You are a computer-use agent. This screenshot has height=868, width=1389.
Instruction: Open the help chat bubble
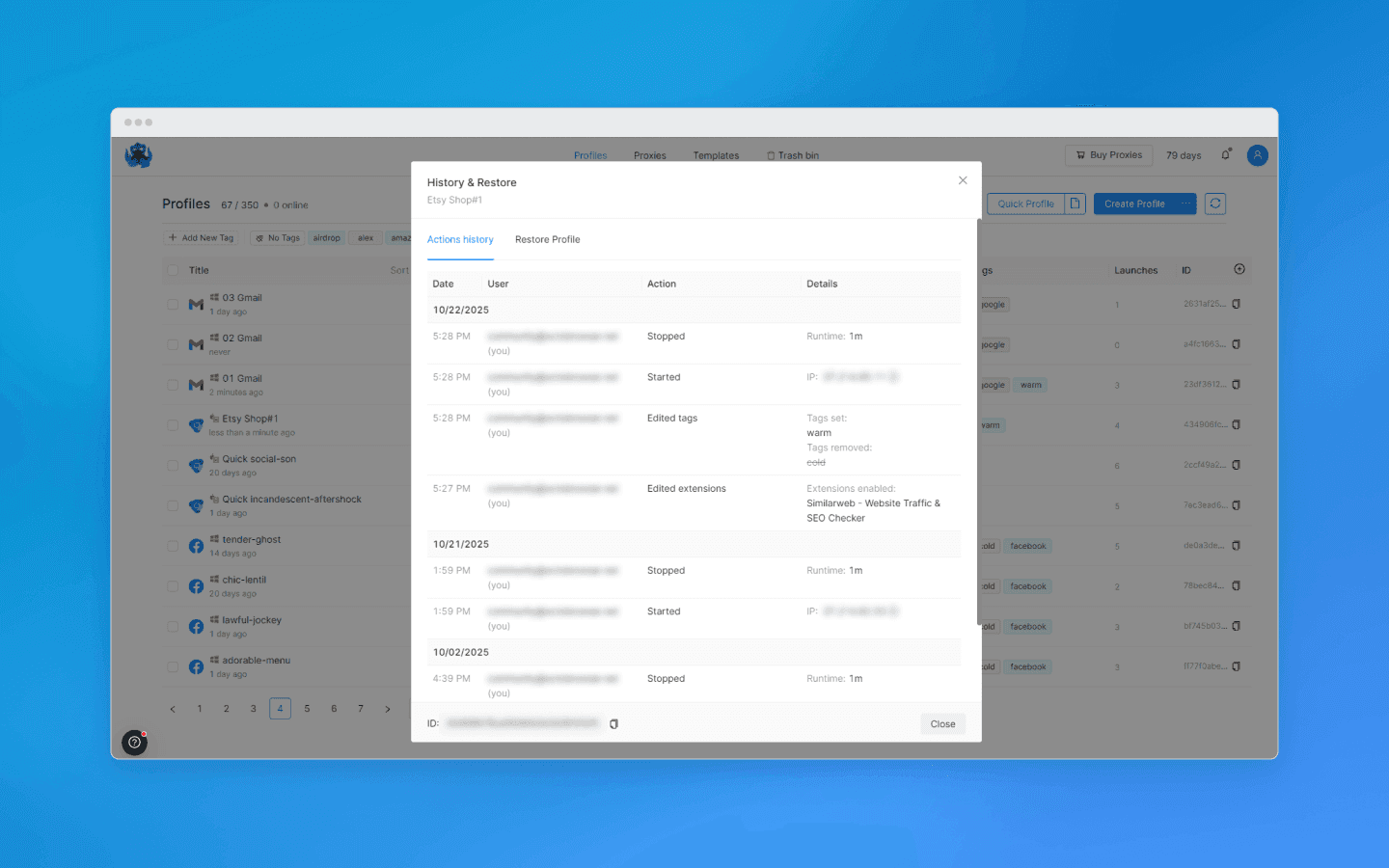[x=134, y=743]
